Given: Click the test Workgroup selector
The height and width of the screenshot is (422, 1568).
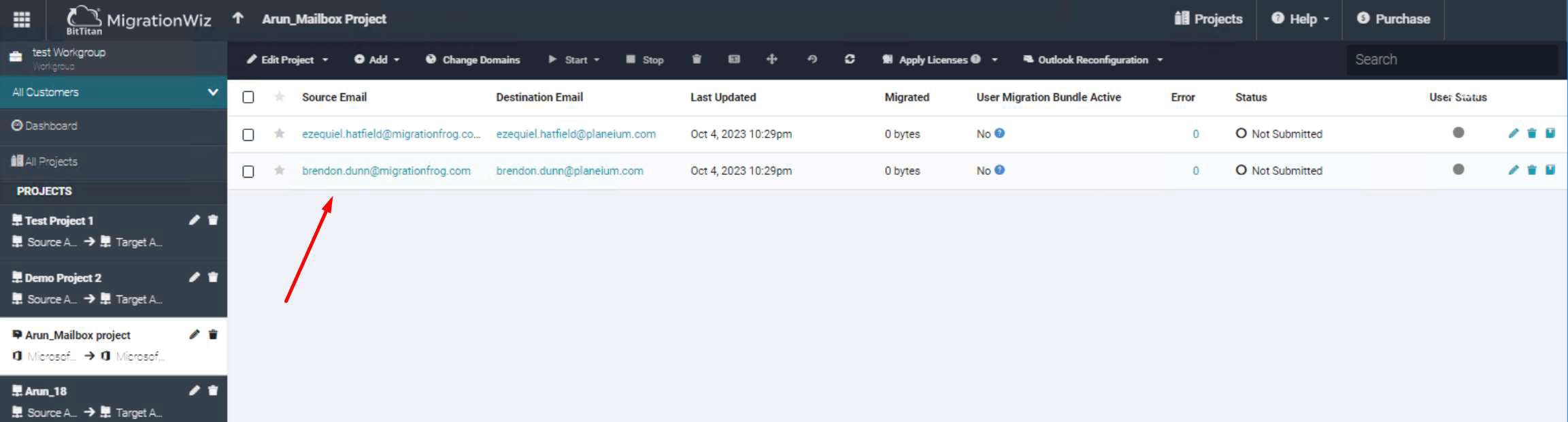Looking at the screenshot, I should (114, 59).
